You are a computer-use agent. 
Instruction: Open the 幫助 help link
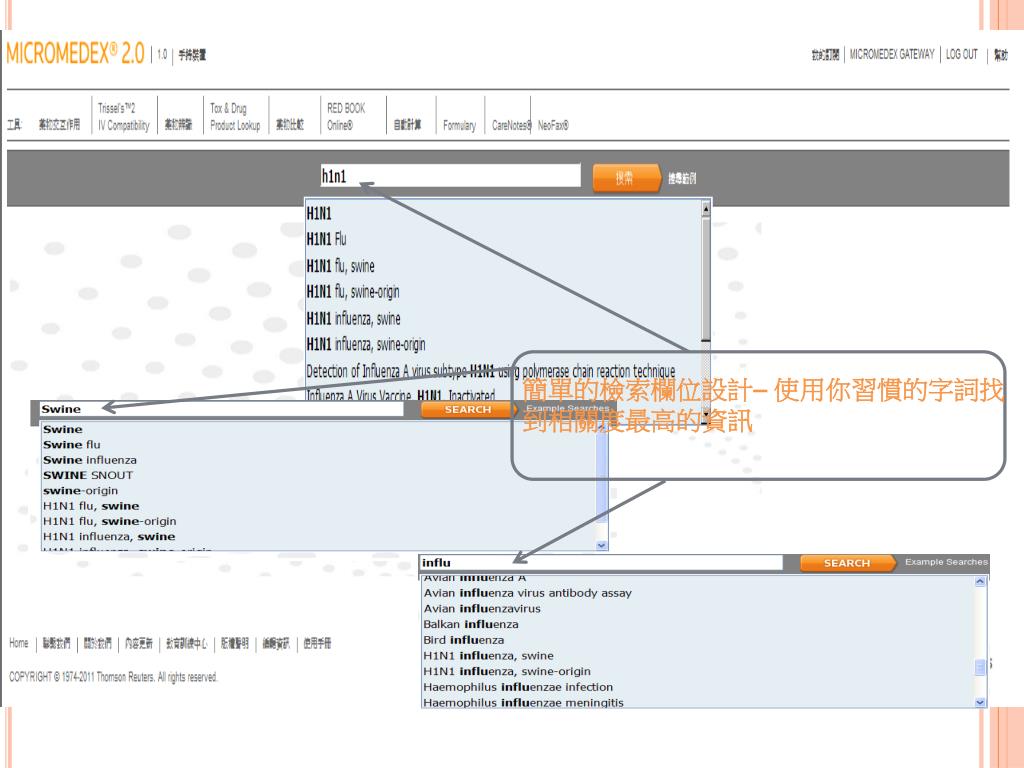click(x=1000, y=55)
